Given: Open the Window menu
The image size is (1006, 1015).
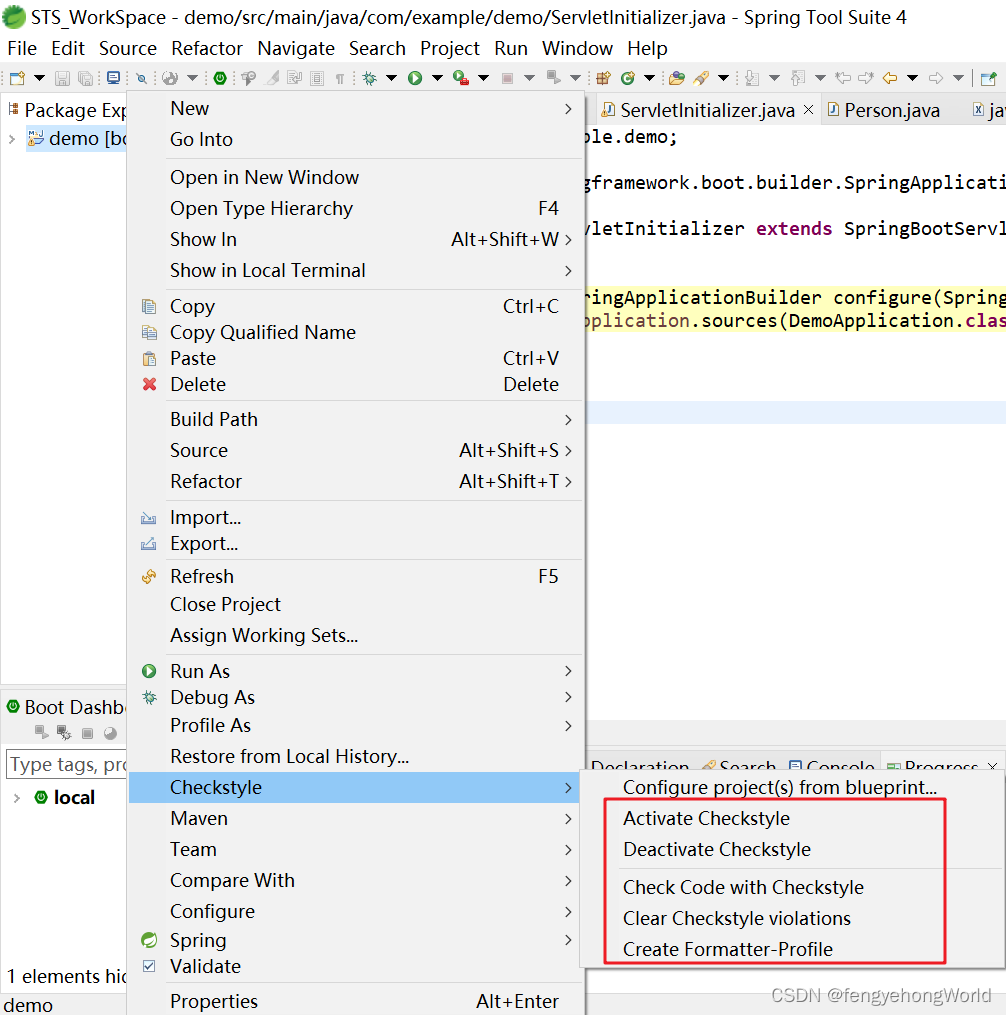Looking at the screenshot, I should pos(577,49).
